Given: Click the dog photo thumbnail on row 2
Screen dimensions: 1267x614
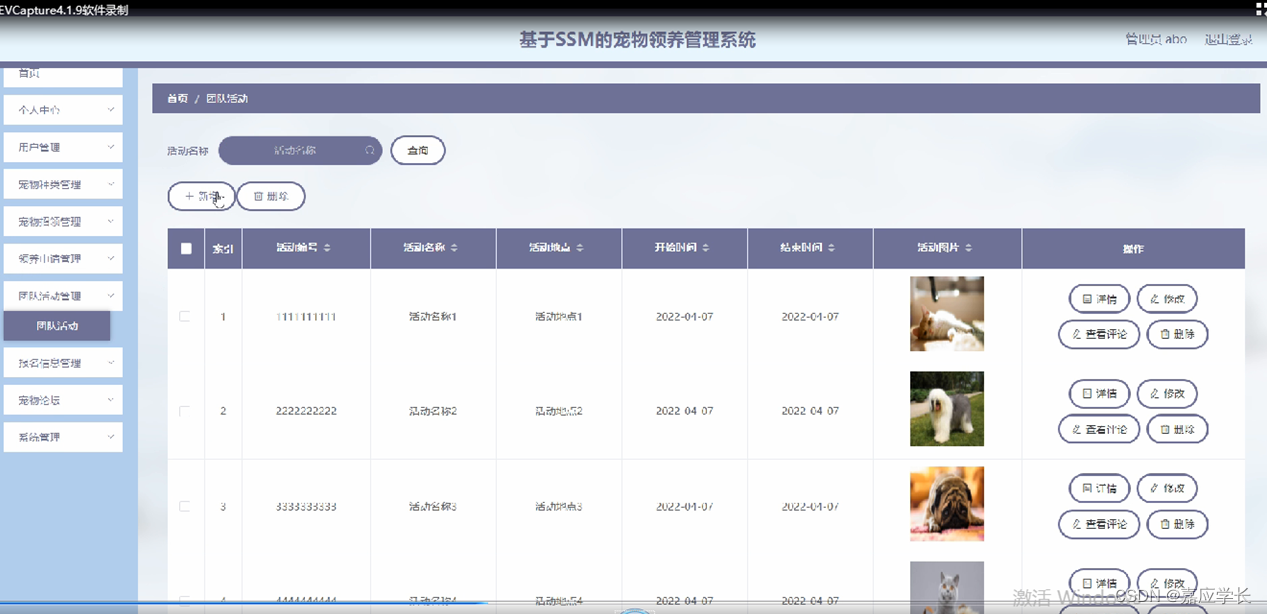Looking at the screenshot, I should (x=946, y=408).
